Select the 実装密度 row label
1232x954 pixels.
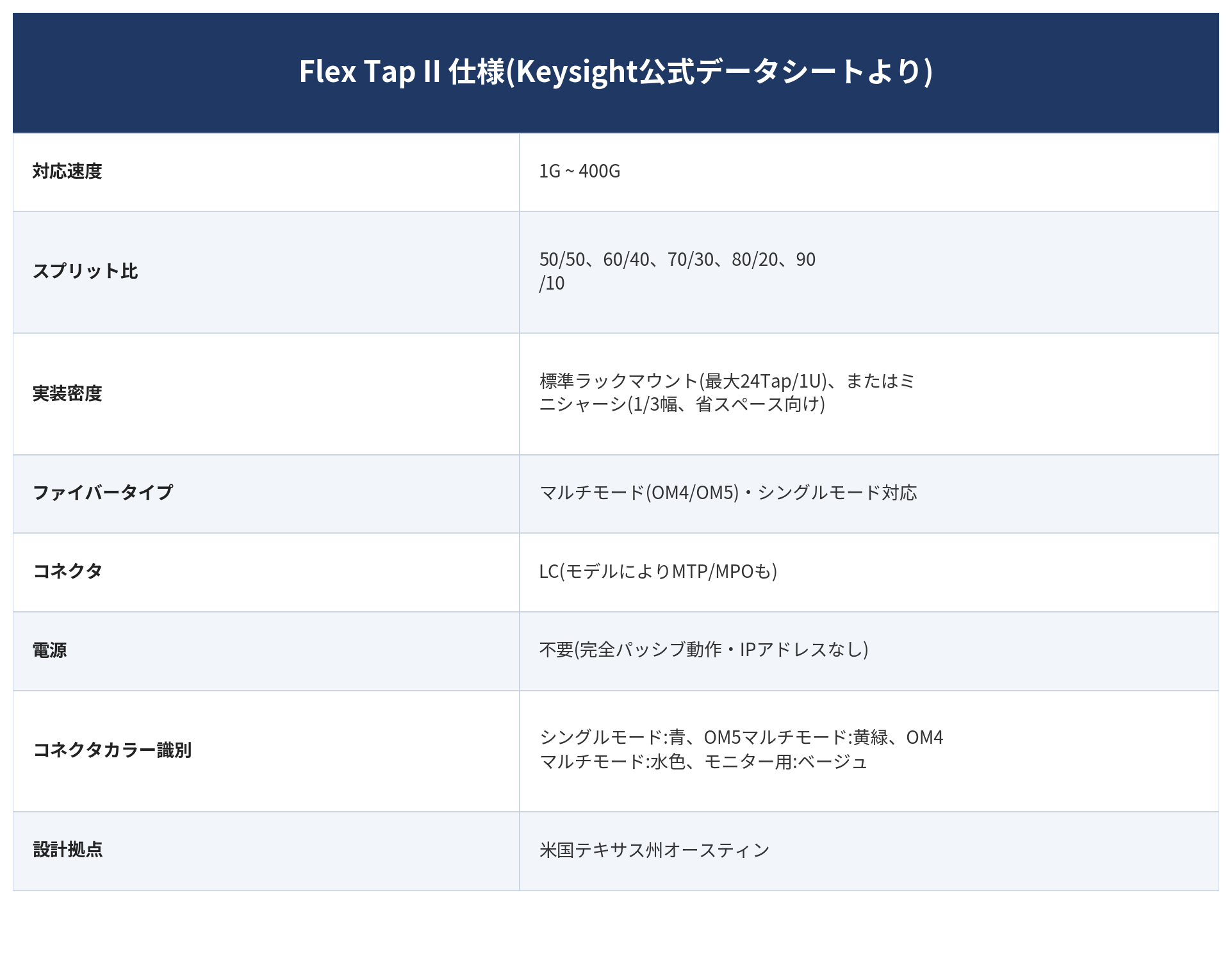[x=67, y=393]
